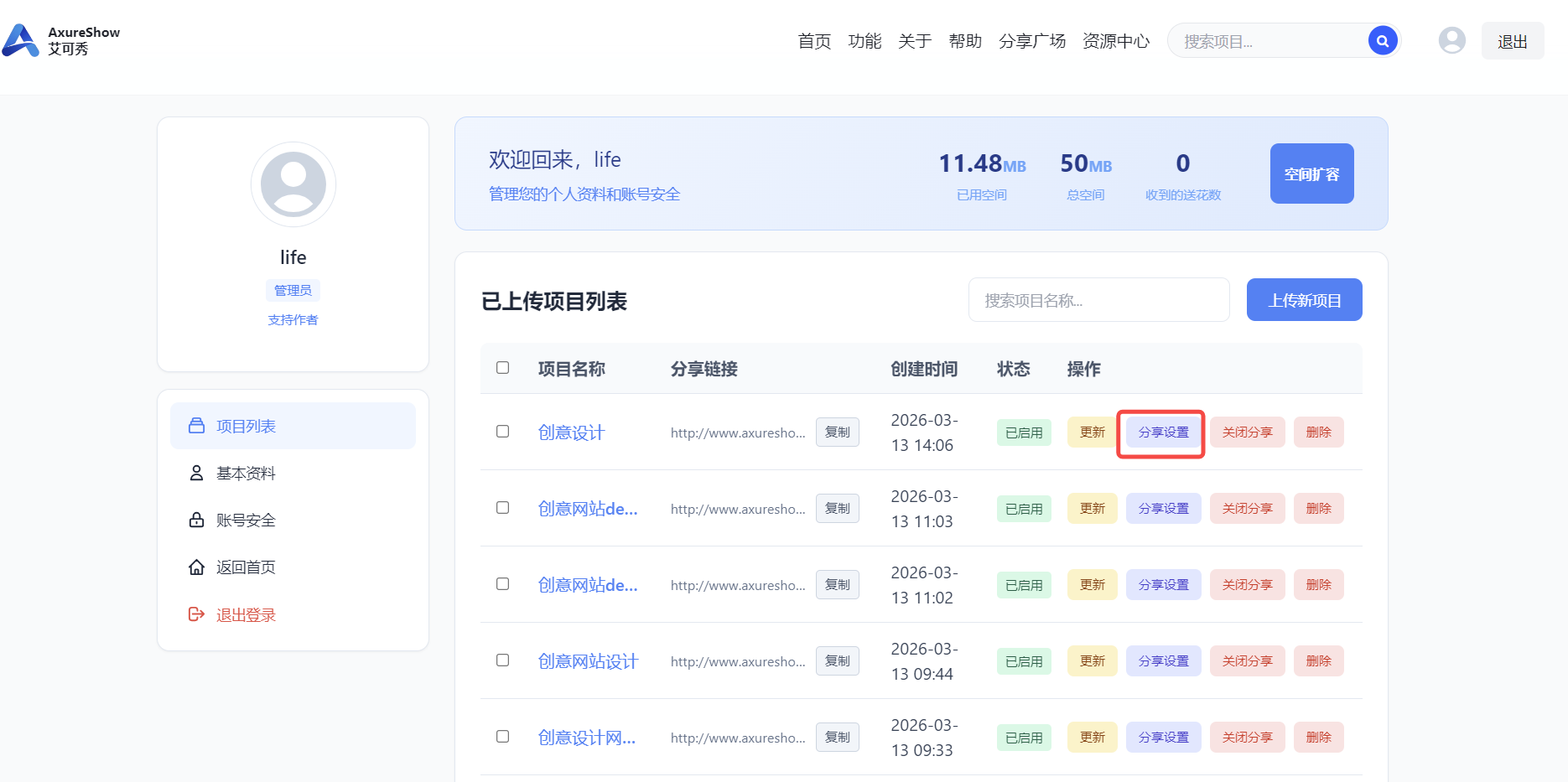Click the blue search magnifier icon
The height and width of the screenshot is (782, 1568).
pyautogui.click(x=1382, y=40)
